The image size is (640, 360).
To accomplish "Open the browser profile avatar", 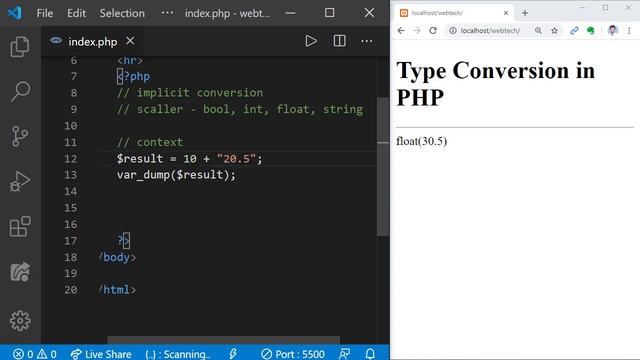I will point(612,31).
